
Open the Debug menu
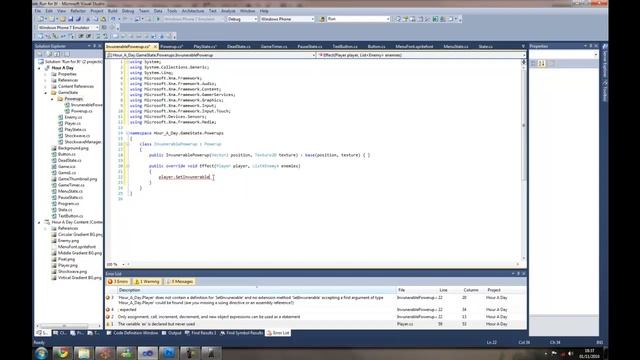click(x=128, y=11)
